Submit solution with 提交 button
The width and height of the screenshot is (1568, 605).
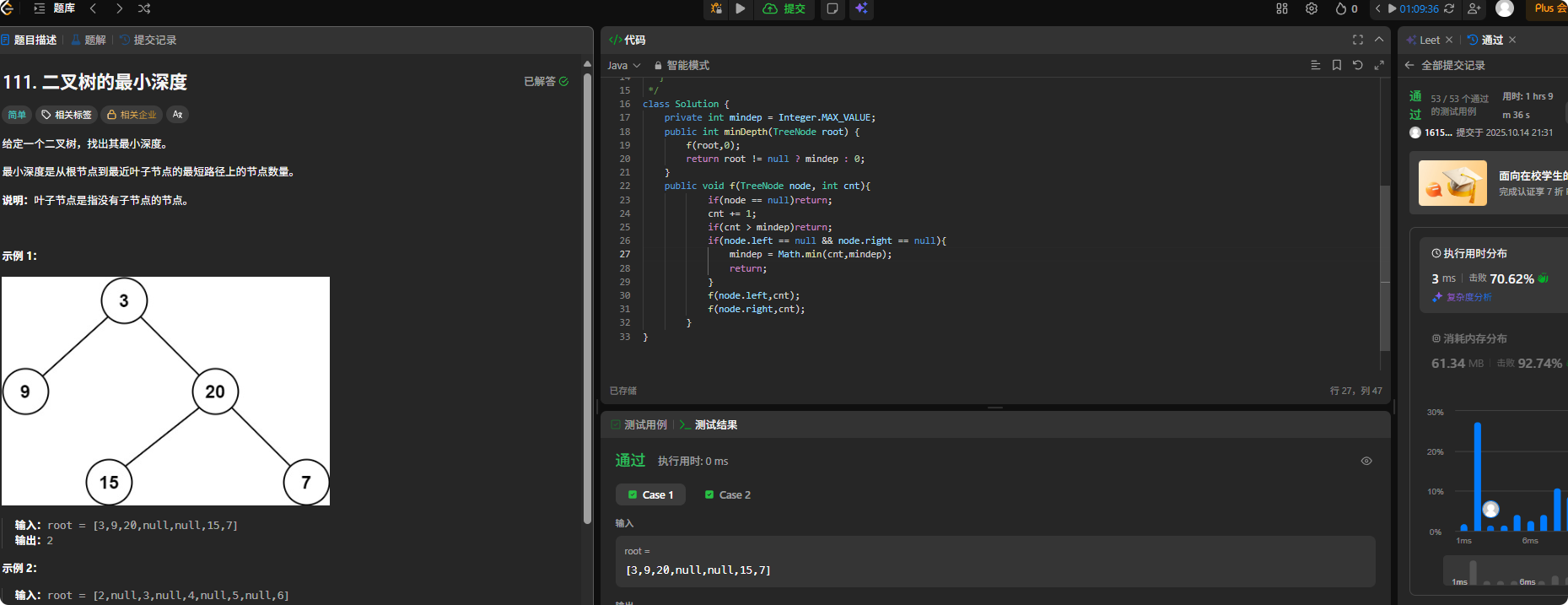click(784, 8)
